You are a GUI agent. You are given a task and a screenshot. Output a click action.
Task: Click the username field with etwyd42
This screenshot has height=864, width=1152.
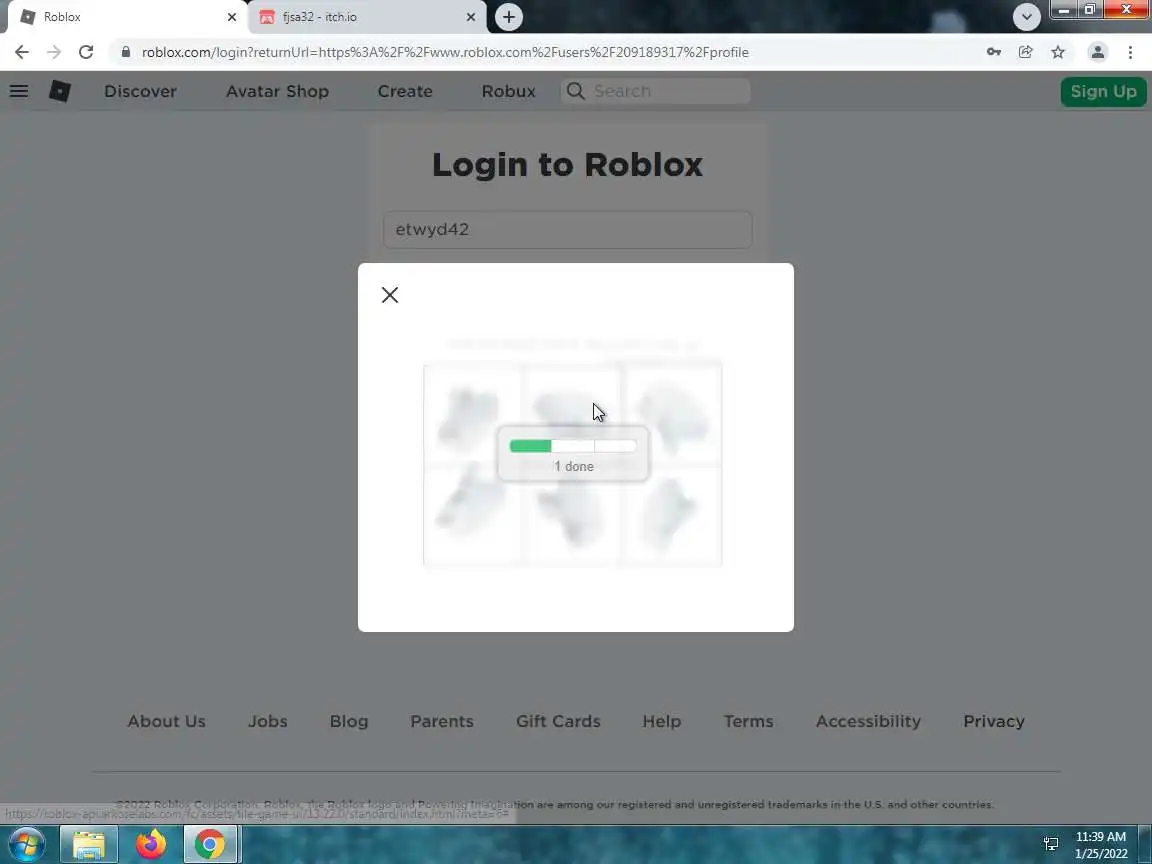[567, 229]
